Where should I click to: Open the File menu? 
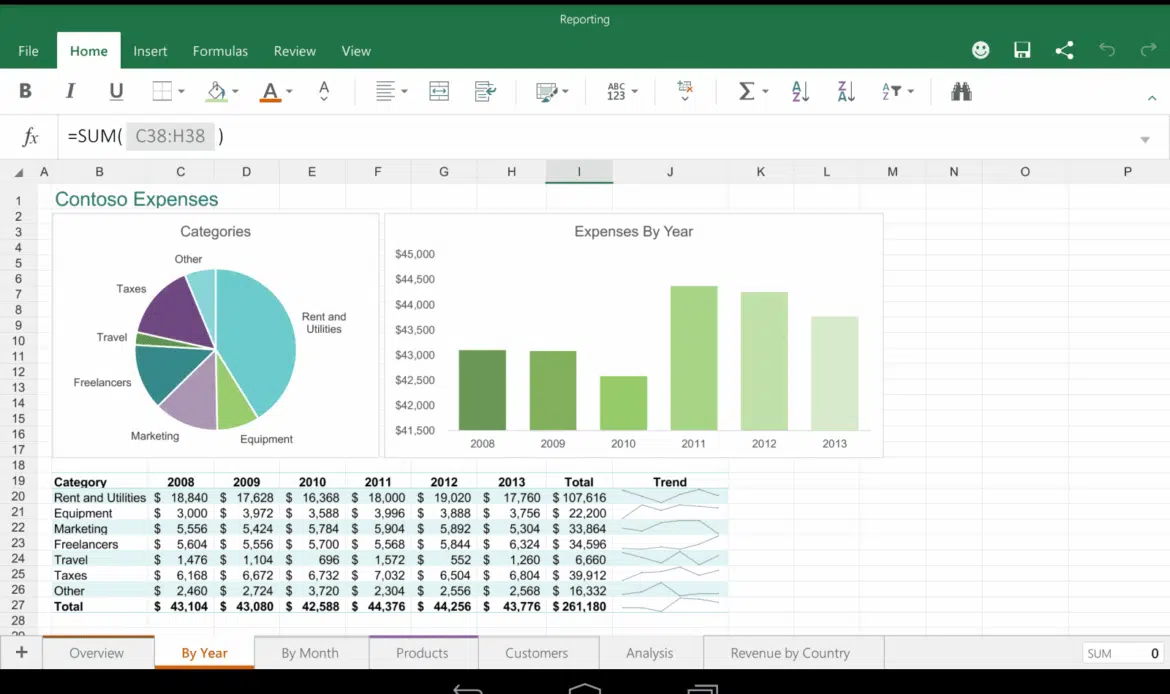[28, 51]
